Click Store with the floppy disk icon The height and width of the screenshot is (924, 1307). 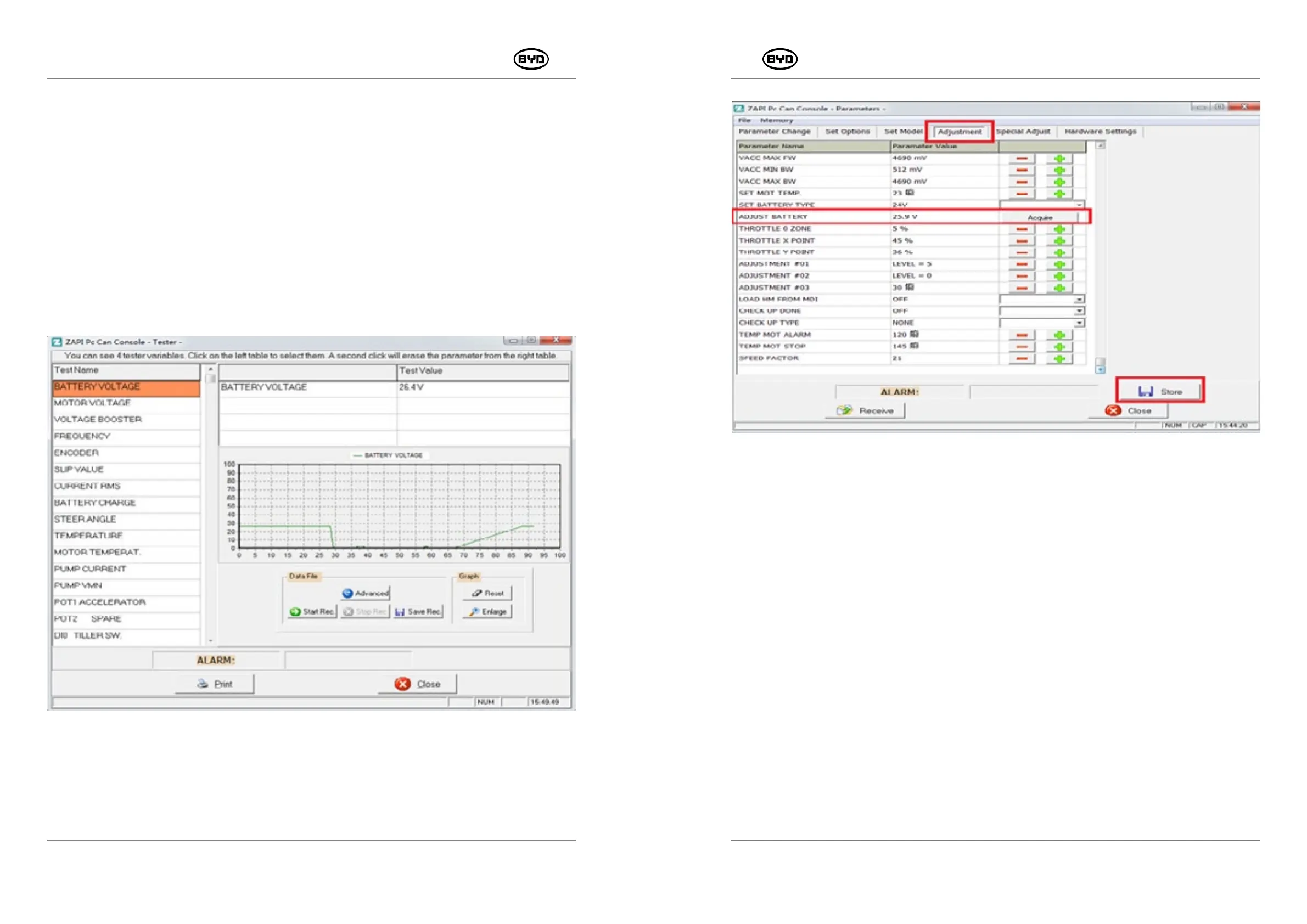1159,391
